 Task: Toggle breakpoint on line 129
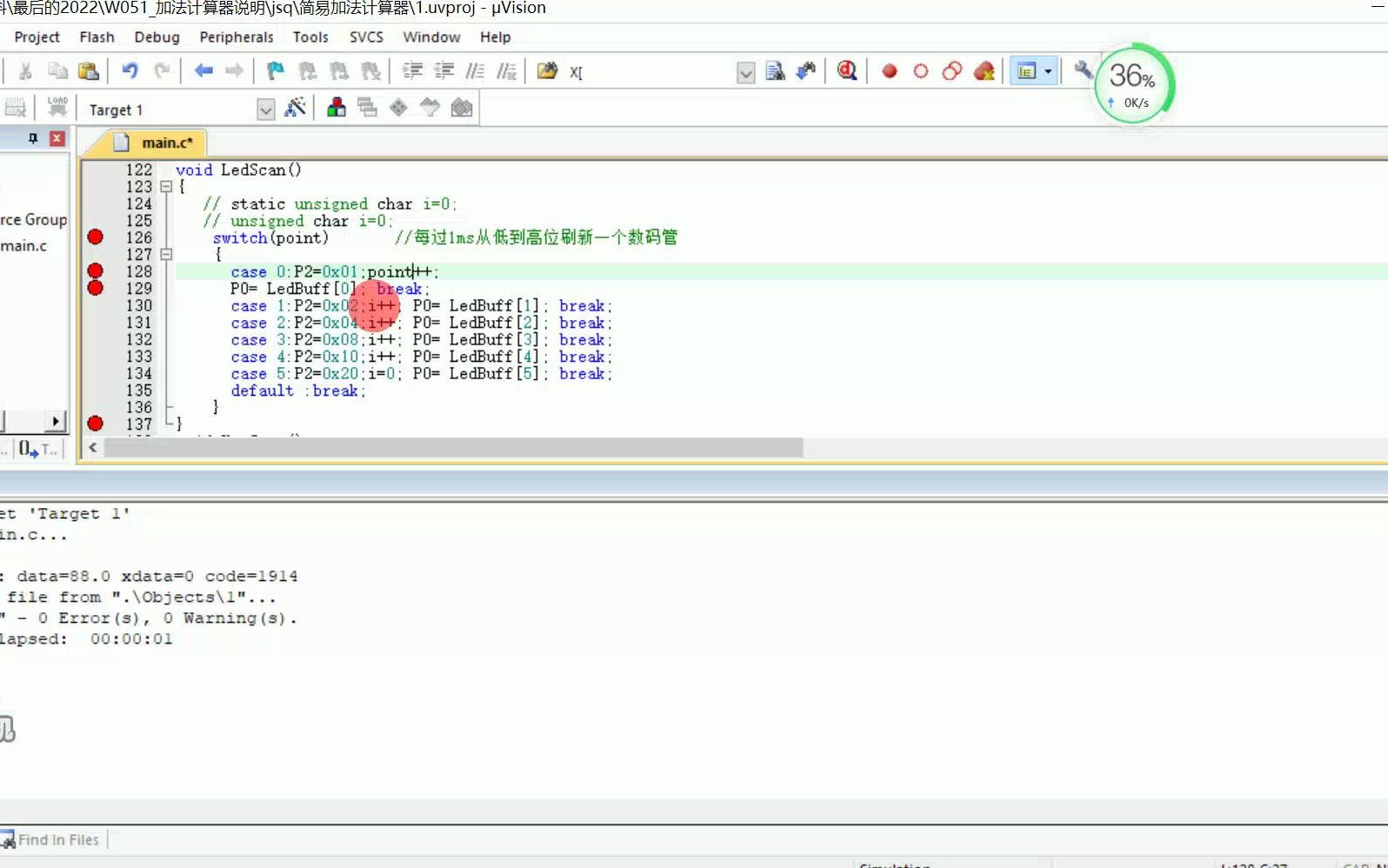pos(96,288)
